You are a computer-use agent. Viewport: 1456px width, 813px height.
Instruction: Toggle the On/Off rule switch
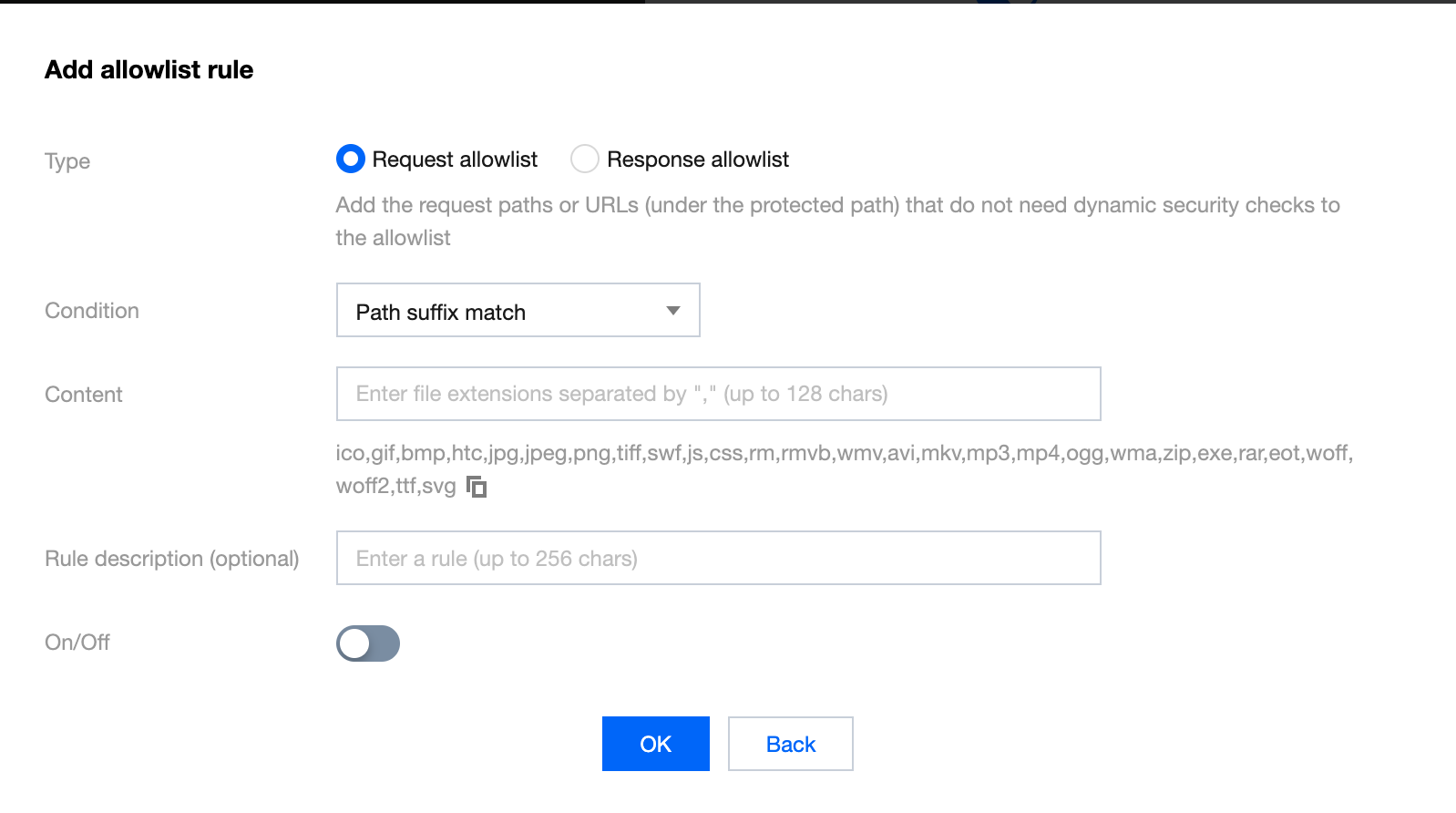point(368,643)
